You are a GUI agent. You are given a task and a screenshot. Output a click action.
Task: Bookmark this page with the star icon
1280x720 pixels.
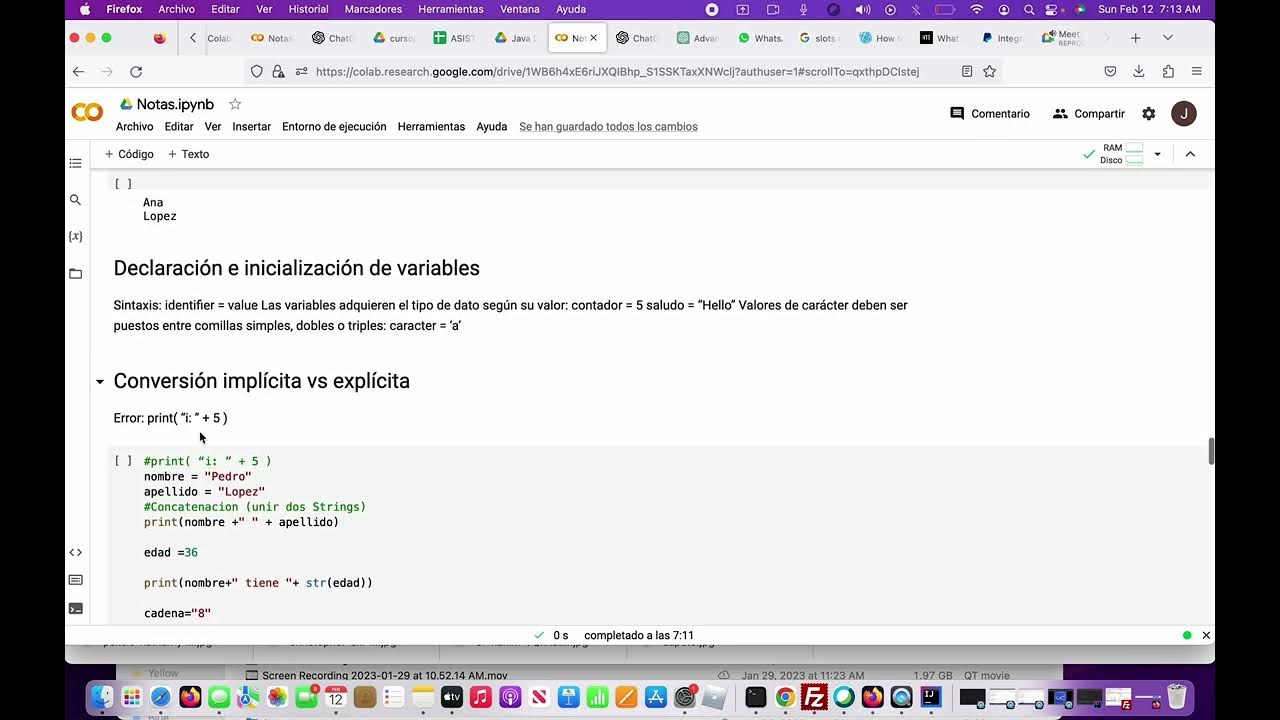[x=989, y=72]
